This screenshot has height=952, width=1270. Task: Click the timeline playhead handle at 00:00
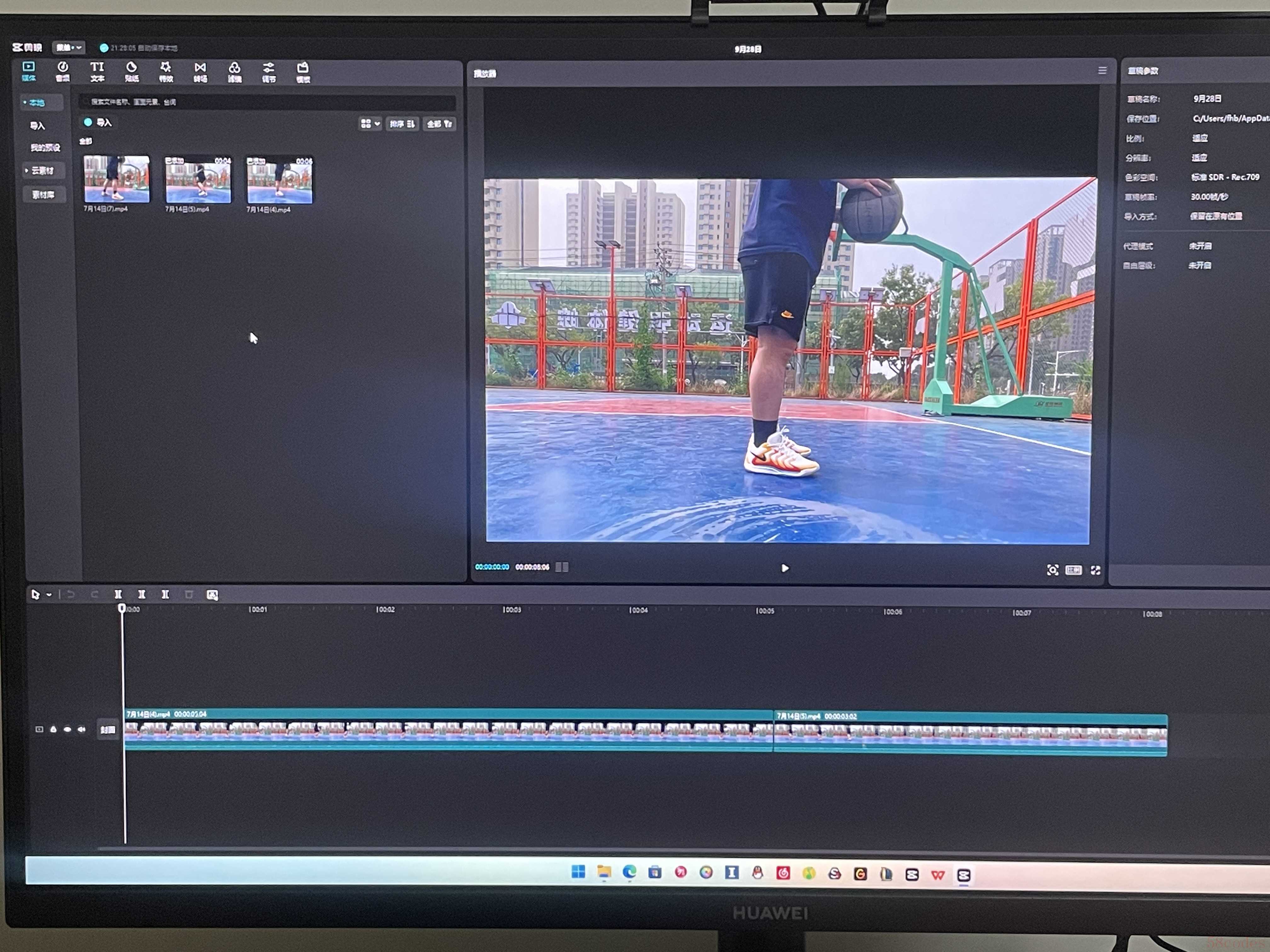click(x=122, y=608)
